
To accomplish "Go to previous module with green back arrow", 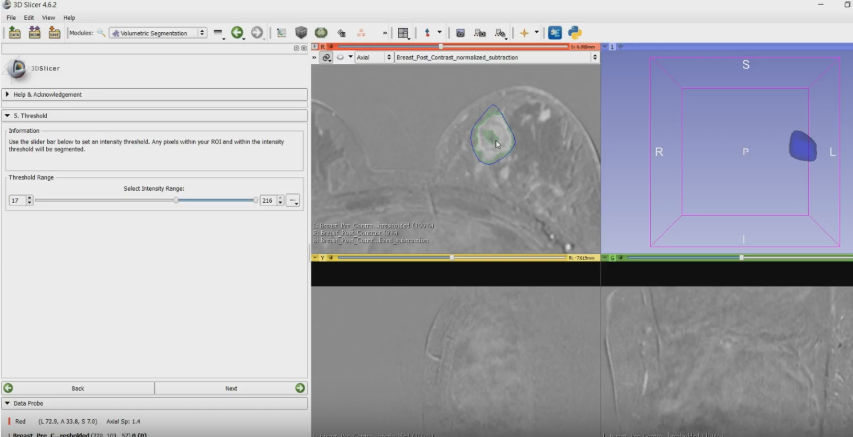I will (238, 33).
